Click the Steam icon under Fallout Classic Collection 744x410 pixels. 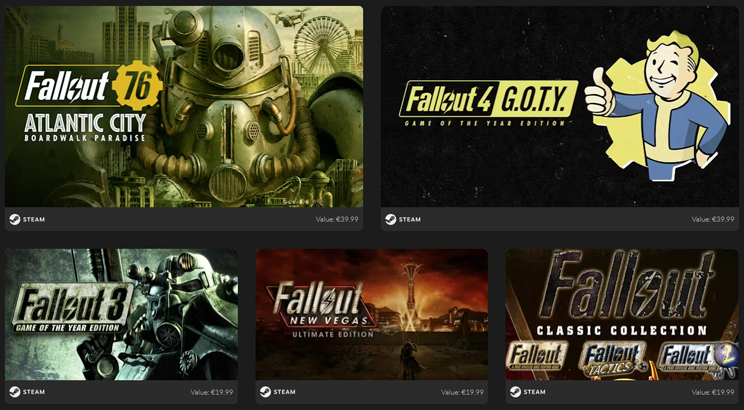click(515, 392)
